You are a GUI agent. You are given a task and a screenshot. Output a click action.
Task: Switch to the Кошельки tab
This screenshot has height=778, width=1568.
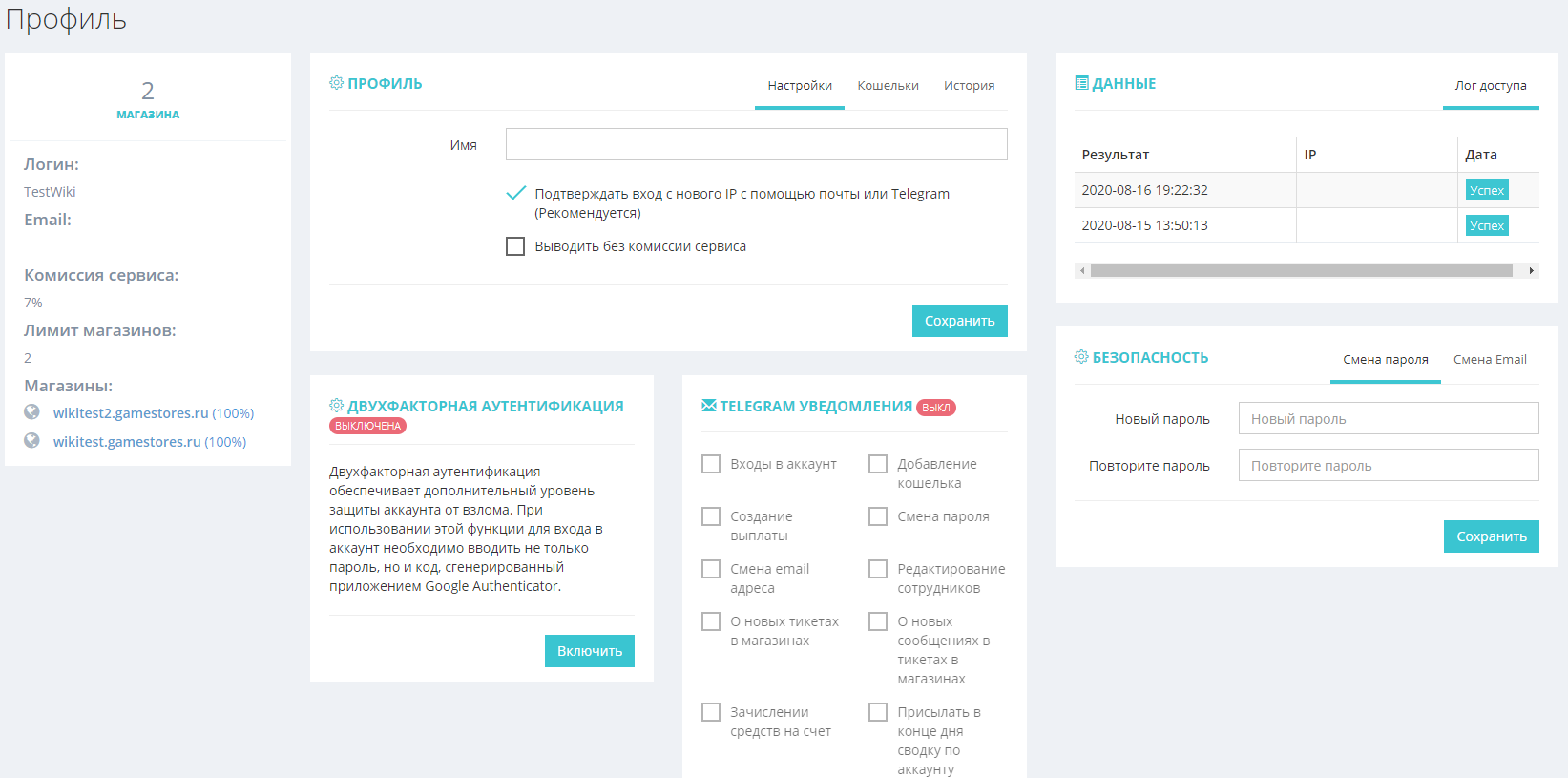point(888,86)
